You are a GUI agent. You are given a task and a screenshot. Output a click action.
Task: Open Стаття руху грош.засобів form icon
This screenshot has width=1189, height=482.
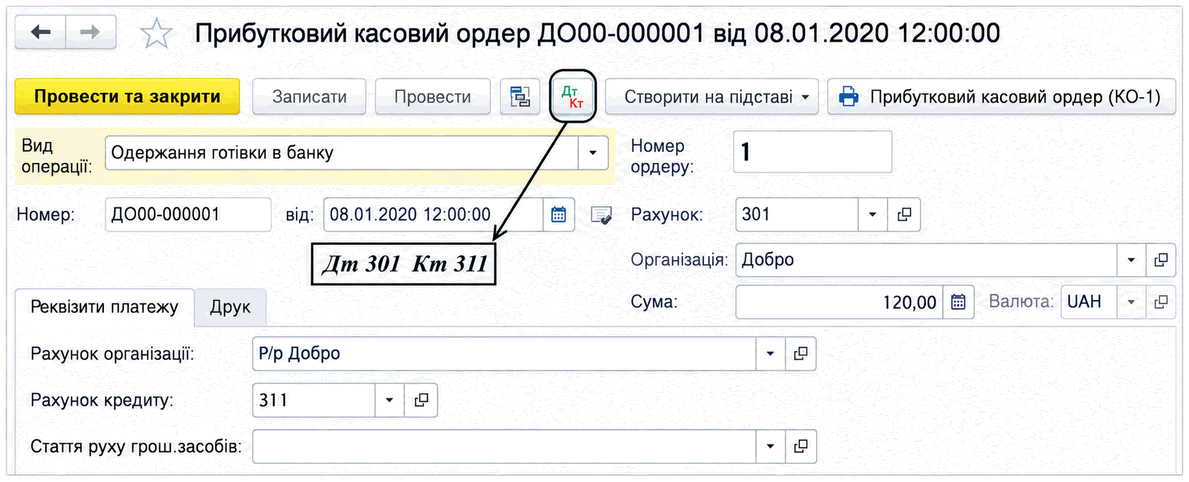click(801, 446)
